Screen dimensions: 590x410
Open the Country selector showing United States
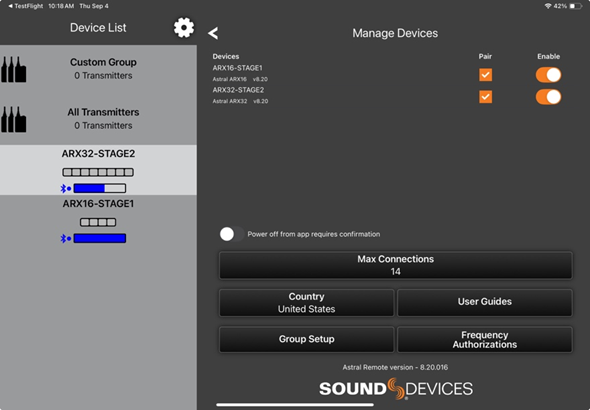pos(307,303)
